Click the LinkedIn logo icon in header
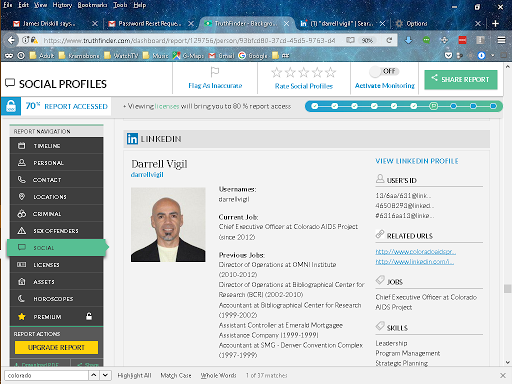The image size is (512, 384). click(x=132, y=139)
